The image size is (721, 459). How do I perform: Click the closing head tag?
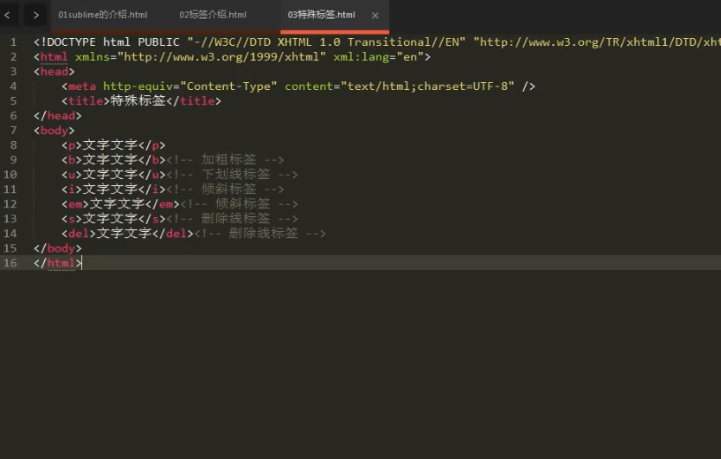57,116
